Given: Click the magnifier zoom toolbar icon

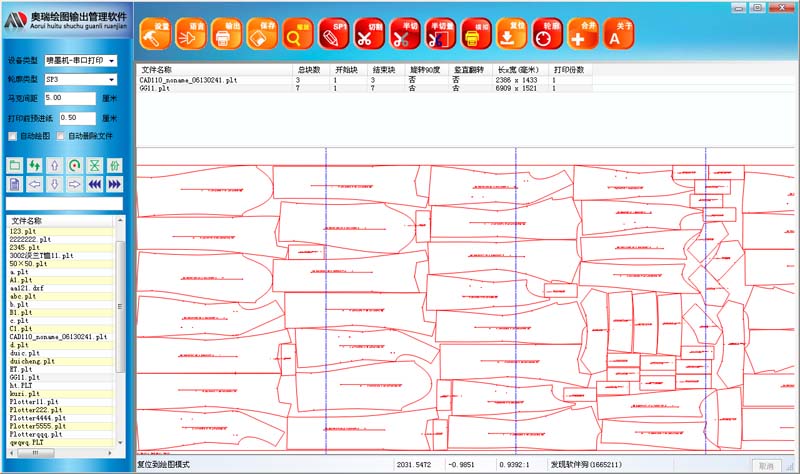Looking at the screenshot, I should click(x=297, y=34).
